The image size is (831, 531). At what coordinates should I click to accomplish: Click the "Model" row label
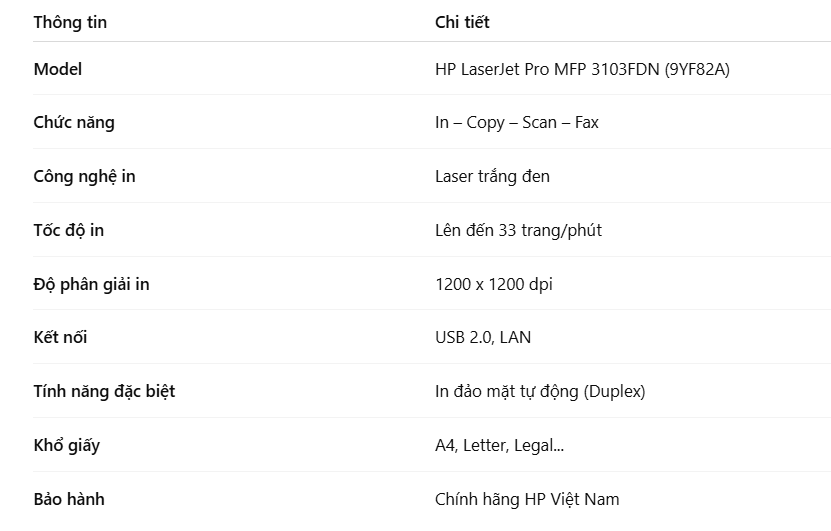click(x=58, y=69)
